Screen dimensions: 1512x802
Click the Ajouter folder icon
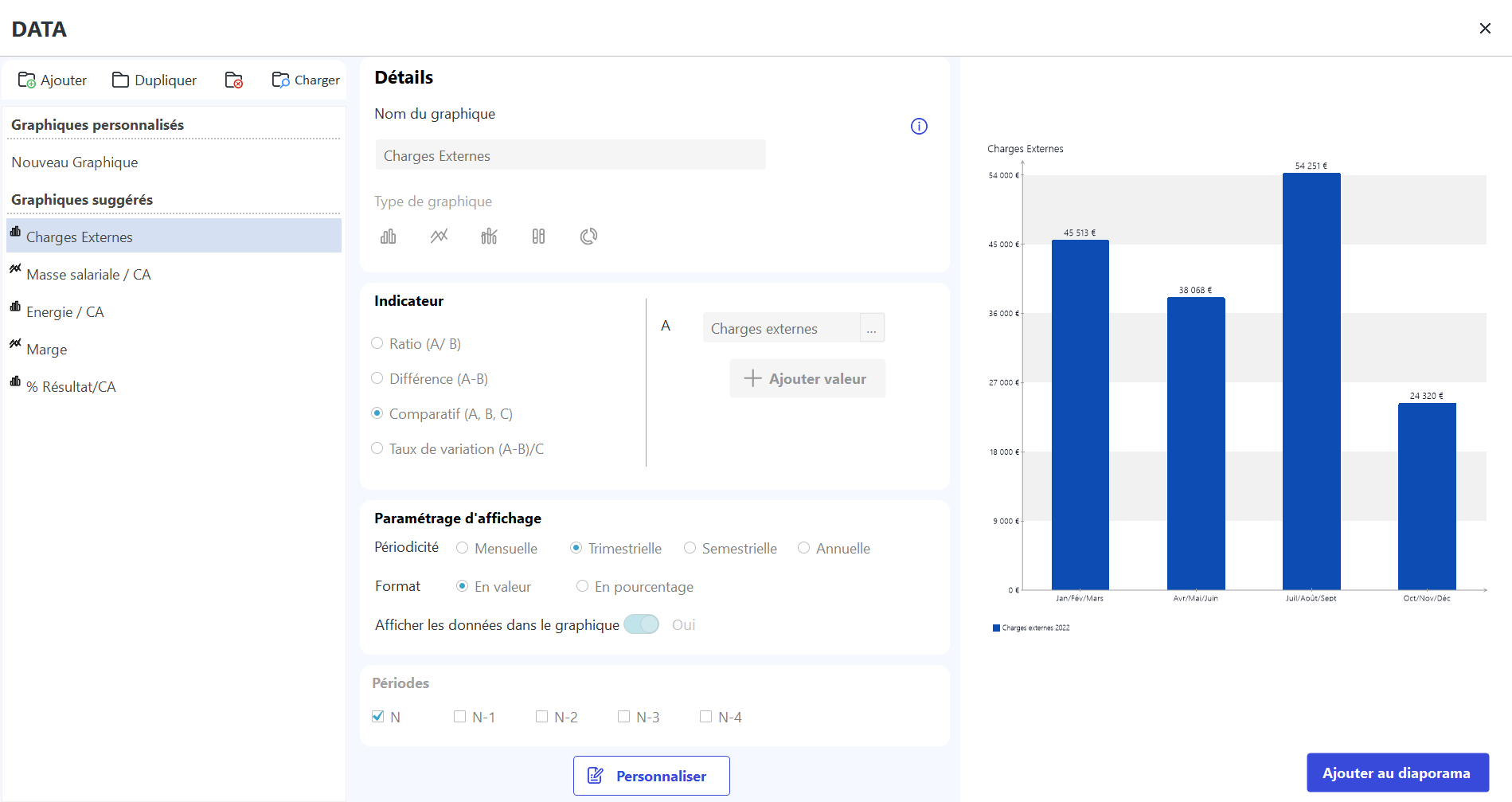click(26, 80)
